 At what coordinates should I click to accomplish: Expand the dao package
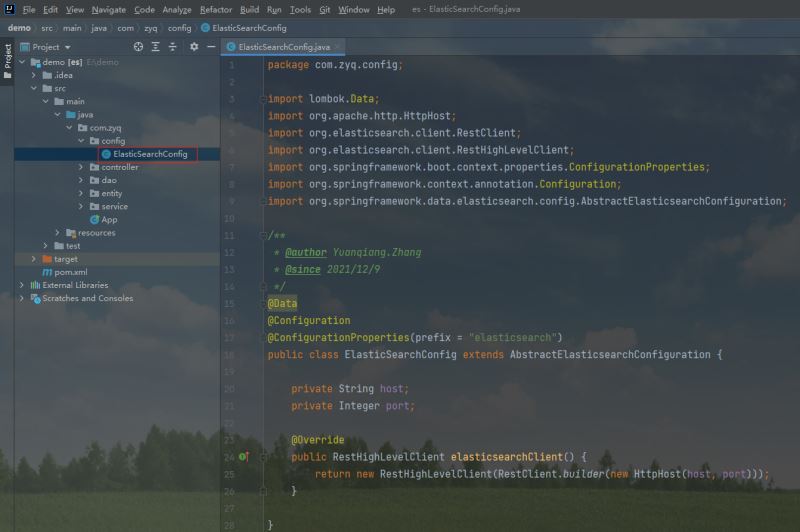click(81, 180)
